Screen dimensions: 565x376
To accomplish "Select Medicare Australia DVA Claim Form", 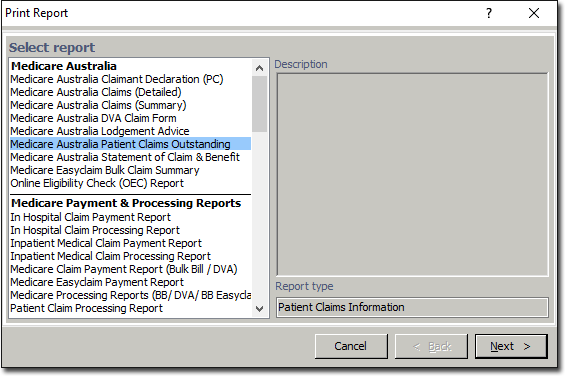I will click(130, 118).
